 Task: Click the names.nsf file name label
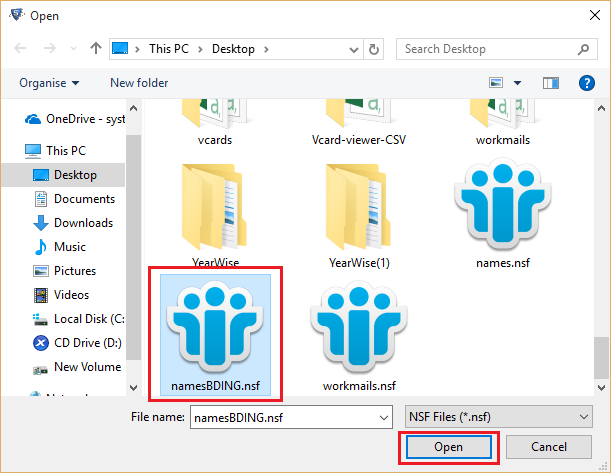[x=503, y=263]
